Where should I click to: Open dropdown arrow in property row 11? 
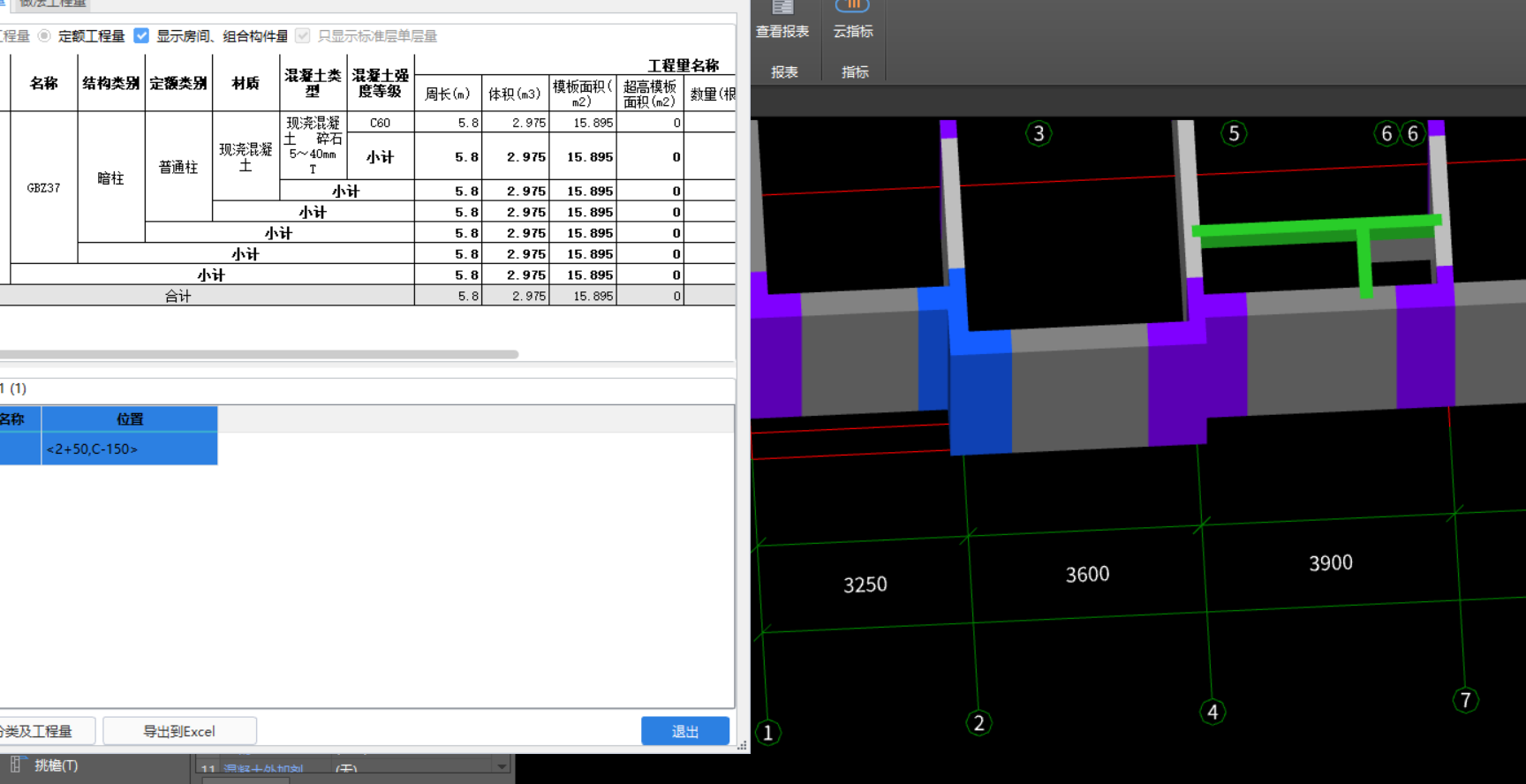click(502, 766)
